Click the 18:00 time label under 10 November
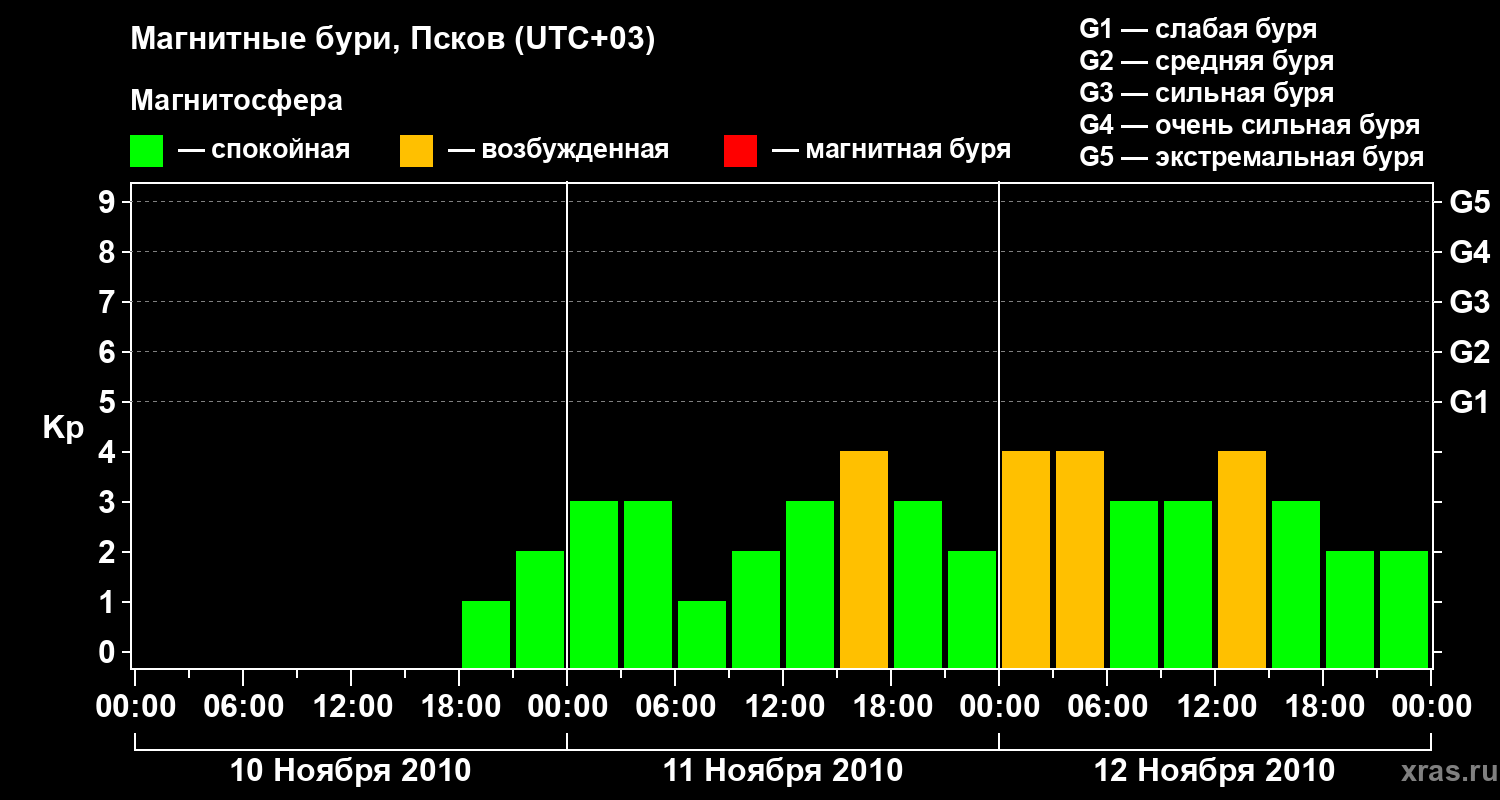 tap(459, 707)
